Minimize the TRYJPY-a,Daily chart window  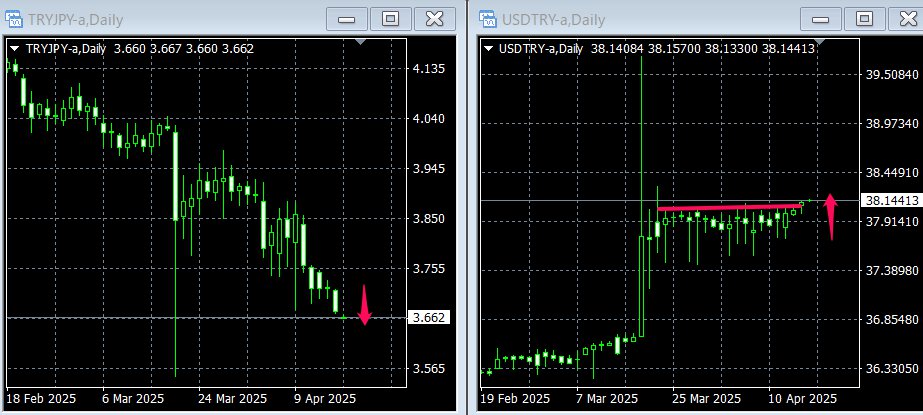346,19
